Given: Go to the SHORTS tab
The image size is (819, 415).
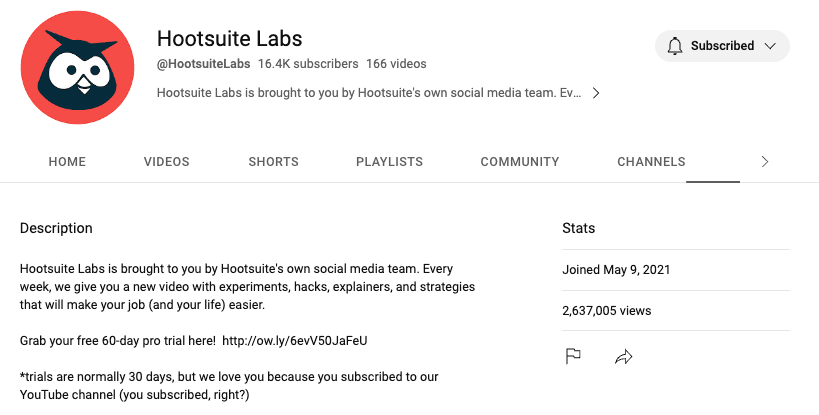Looking at the screenshot, I should click(273, 162).
